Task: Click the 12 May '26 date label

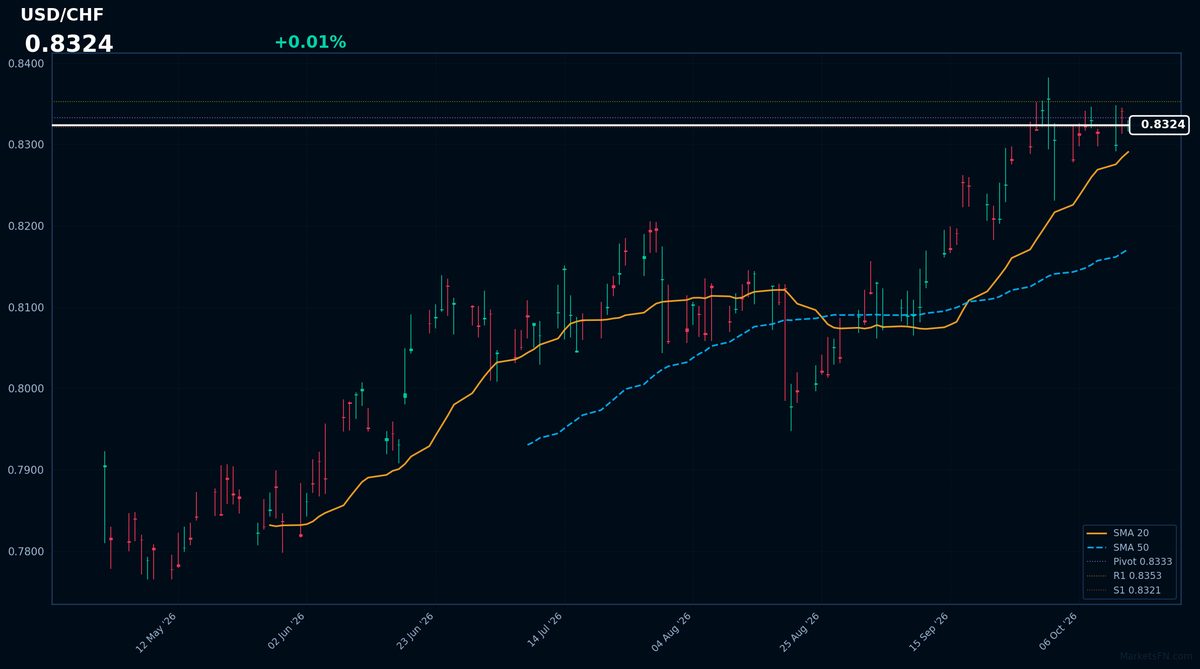Action: (156, 632)
